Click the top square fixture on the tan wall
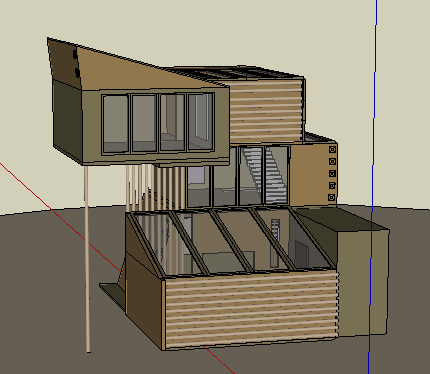 (332, 150)
